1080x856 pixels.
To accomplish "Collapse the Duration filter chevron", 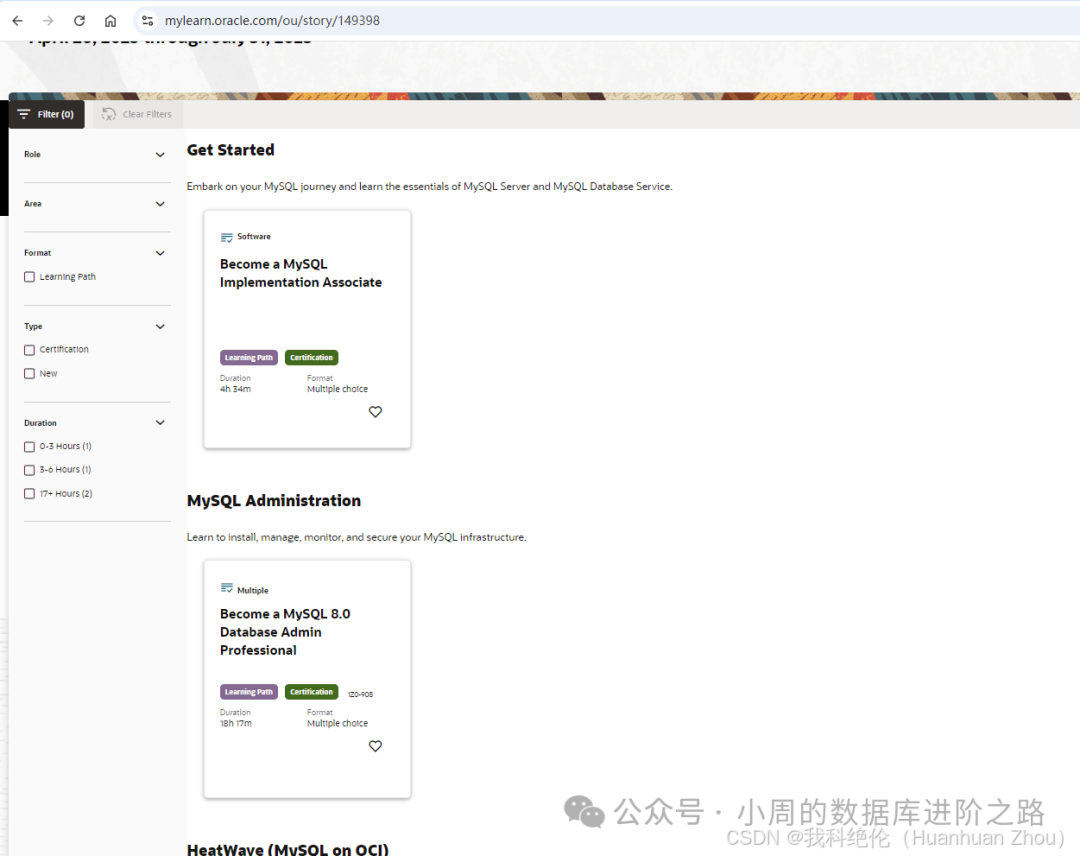I will pos(160,423).
